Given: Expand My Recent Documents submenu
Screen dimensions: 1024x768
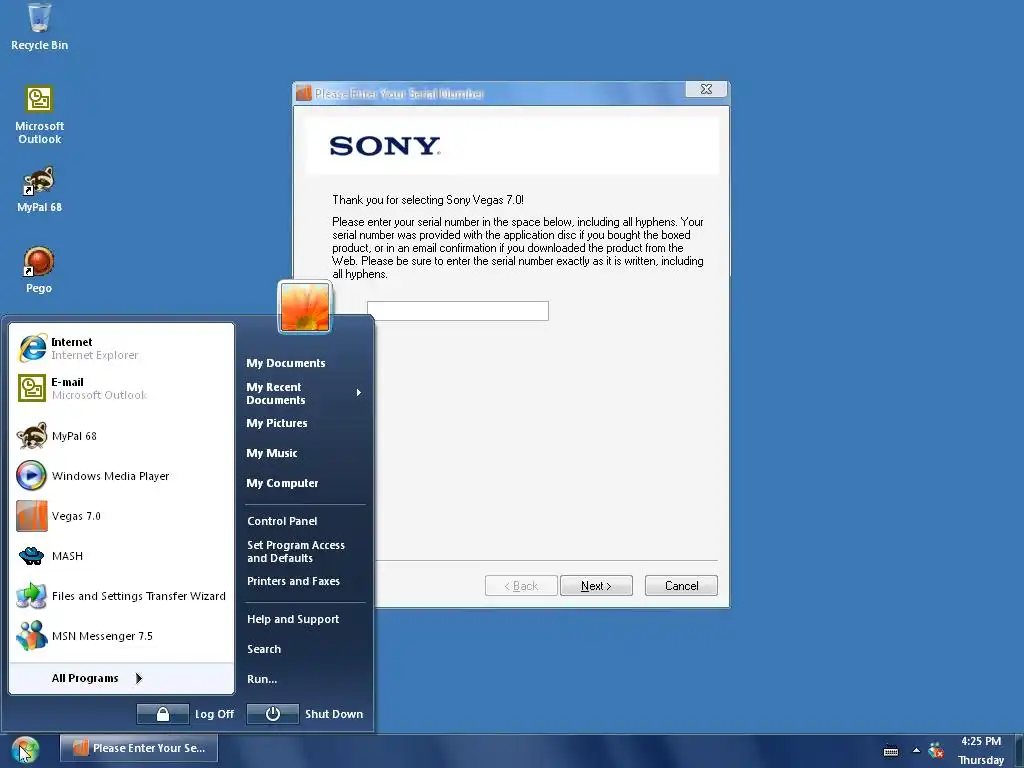Looking at the screenshot, I should [304, 393].
